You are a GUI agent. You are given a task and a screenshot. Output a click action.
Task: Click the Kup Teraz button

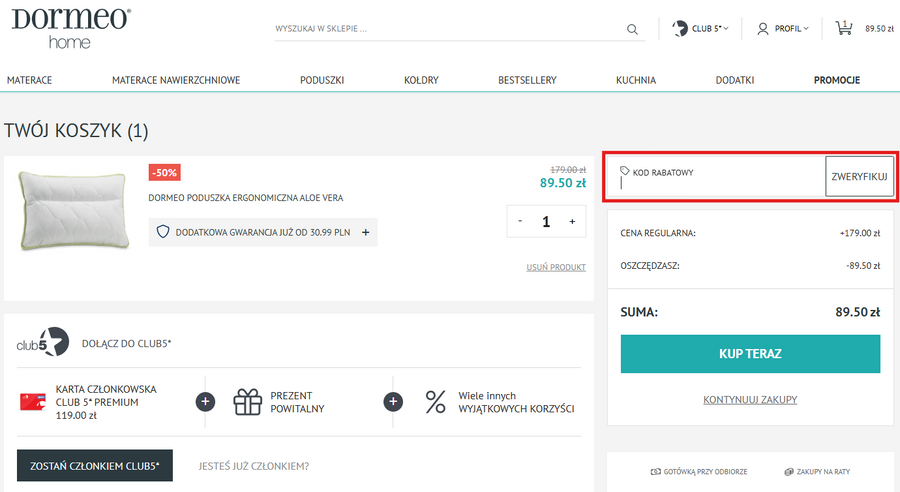pos(750,354)
